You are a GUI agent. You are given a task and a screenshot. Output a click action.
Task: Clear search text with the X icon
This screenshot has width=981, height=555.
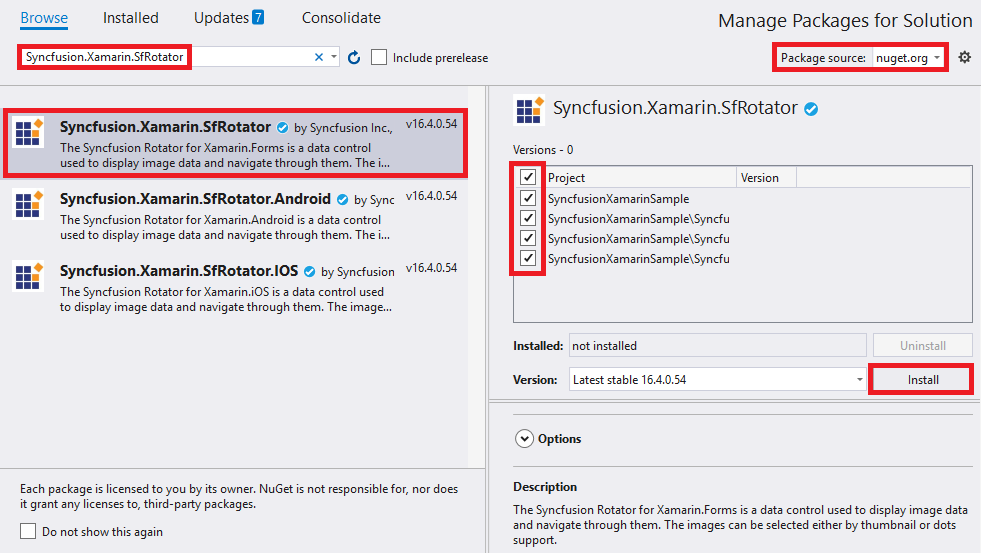tap(319, 57)
